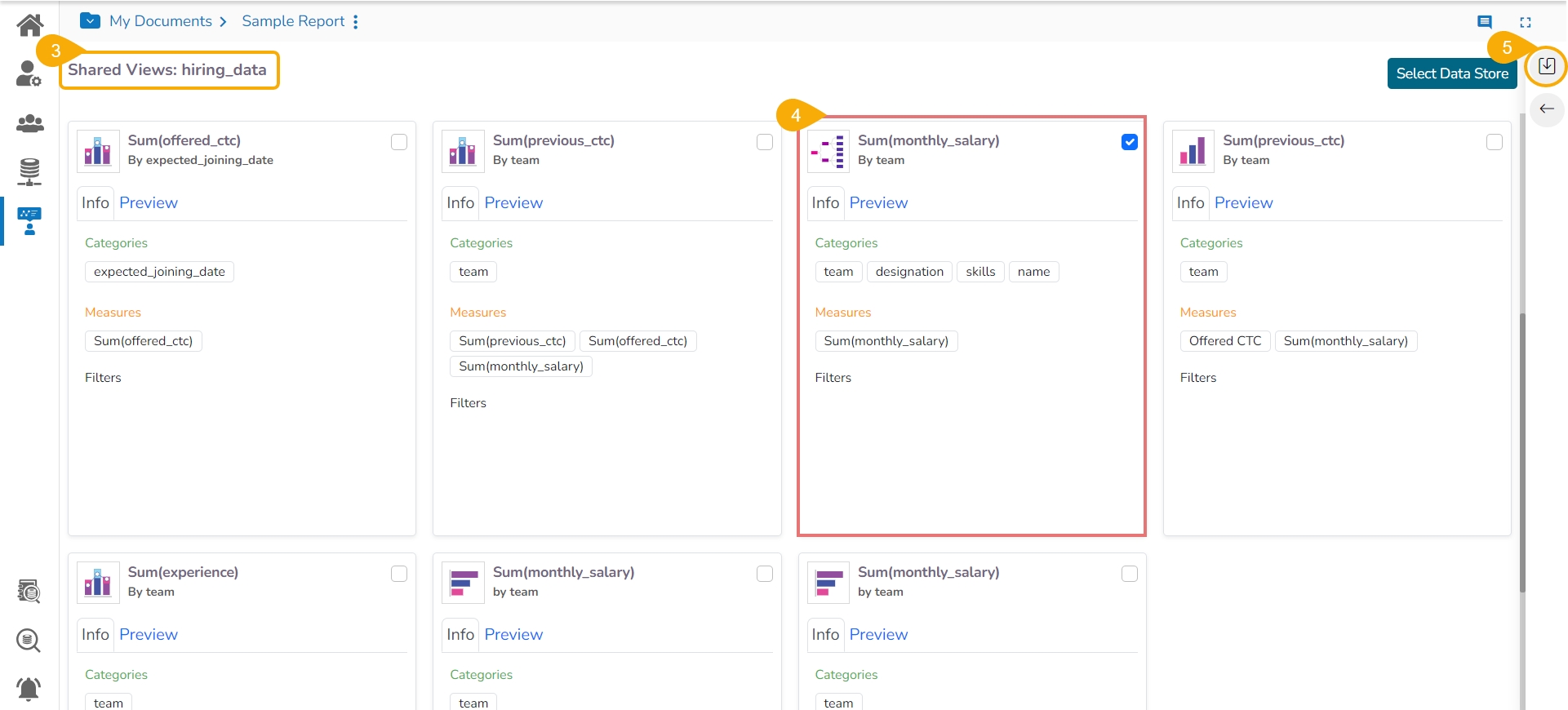Open user settings icon in sidebar

29,74
